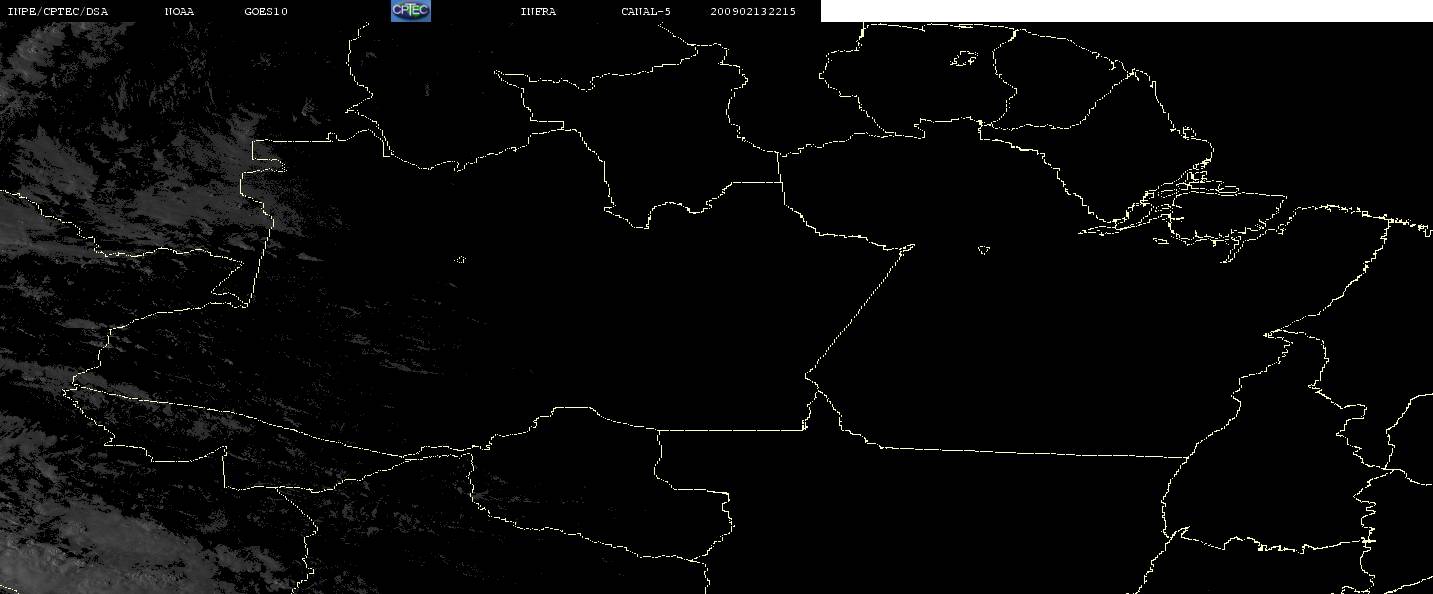Click the short vertical straight border in the north
The image size is (1433, 594).
(780, 168)
